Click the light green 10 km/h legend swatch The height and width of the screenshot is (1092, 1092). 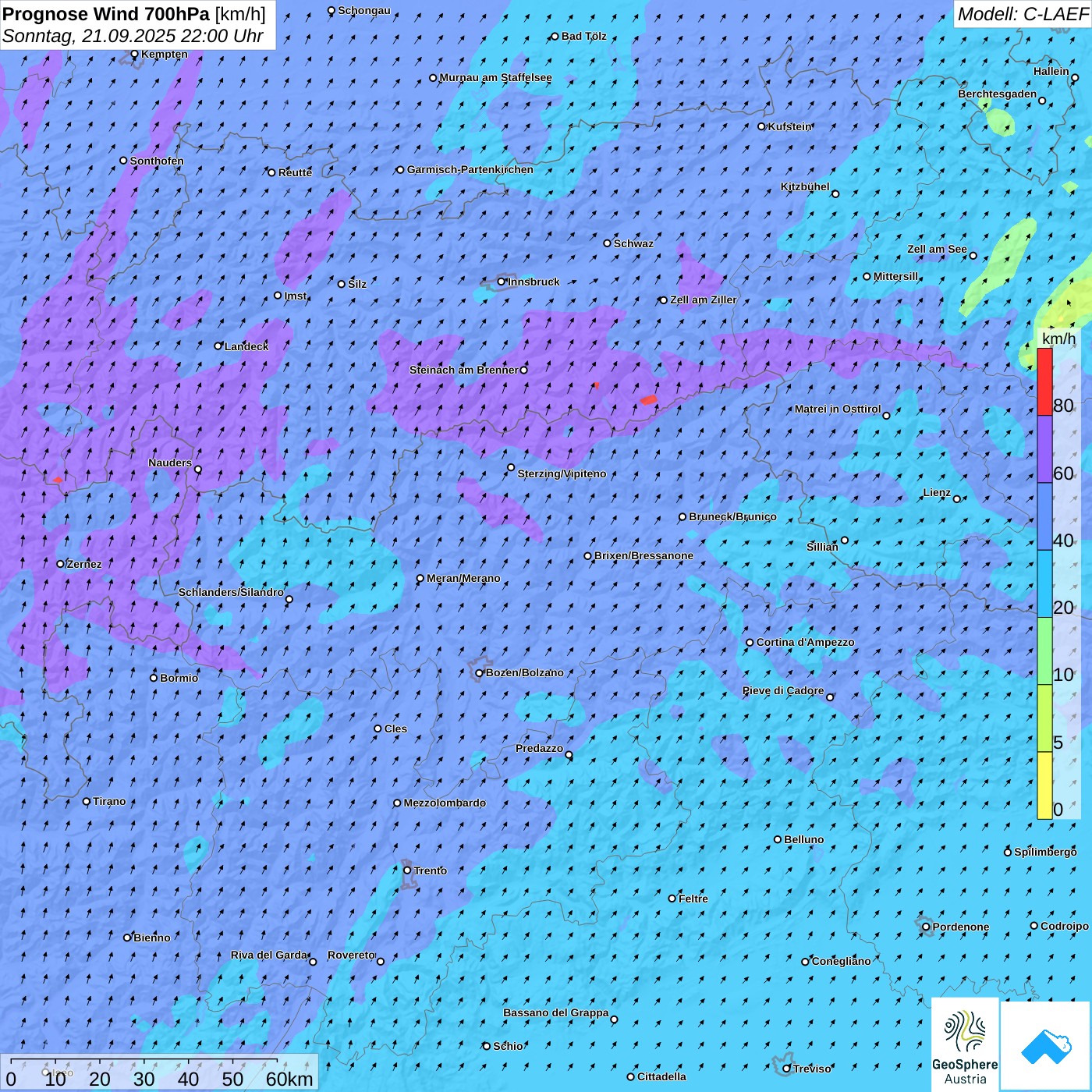pyautogui.click(x=1044, y=651)
